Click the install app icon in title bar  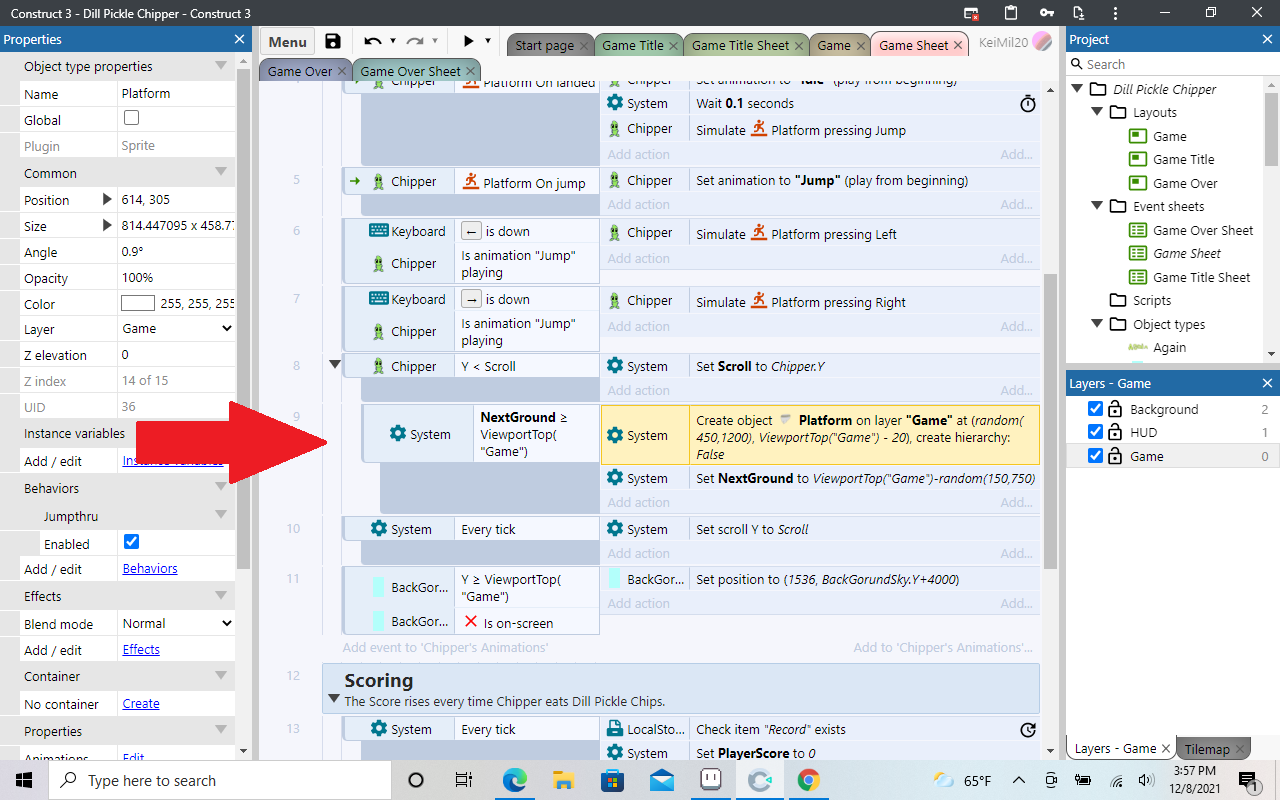pyautogui.click(x=1078, y=13)
